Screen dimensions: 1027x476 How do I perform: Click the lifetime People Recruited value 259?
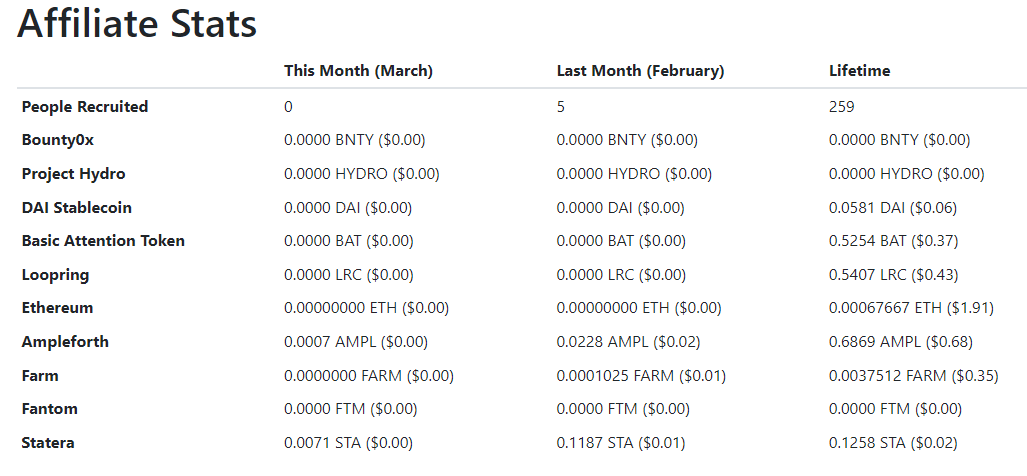[x=842, y=107]
